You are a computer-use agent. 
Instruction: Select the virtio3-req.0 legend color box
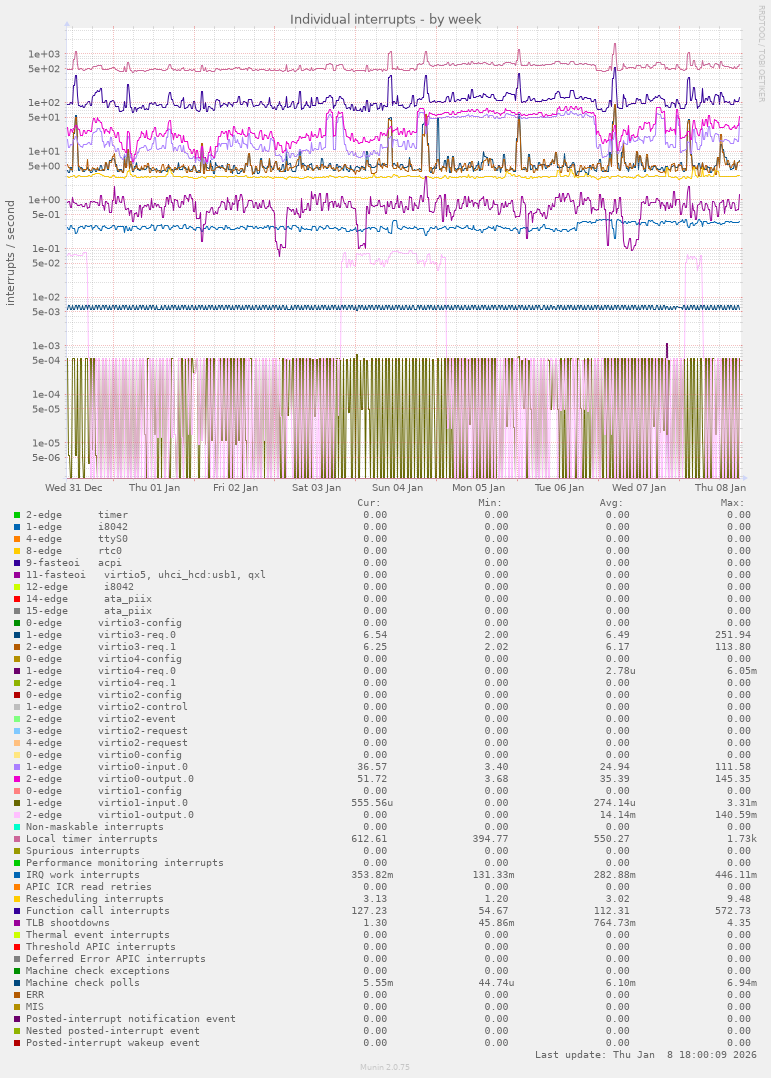point(17,635)
